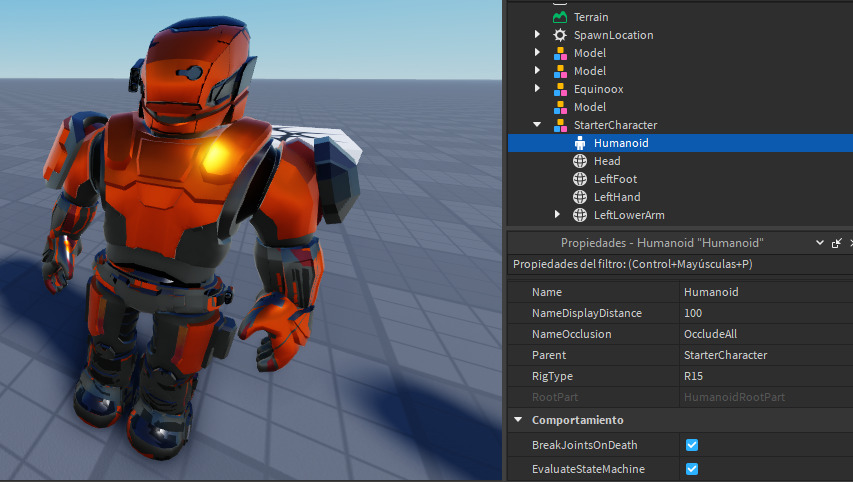
Task: Uncheck EvaluateStateMachine checkbox
Action: point(692,469)
